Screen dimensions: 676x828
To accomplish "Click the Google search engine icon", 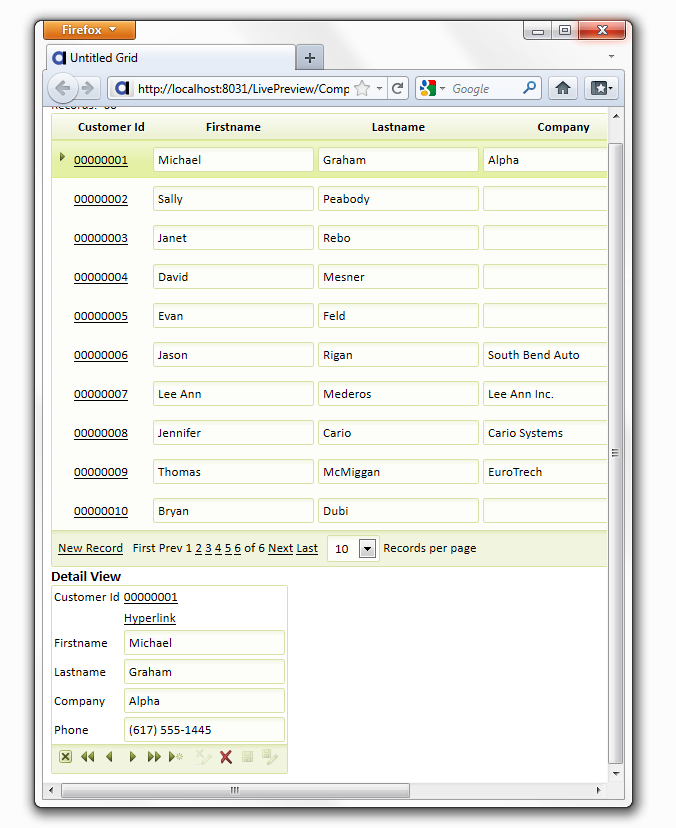I will coord(428,88).
